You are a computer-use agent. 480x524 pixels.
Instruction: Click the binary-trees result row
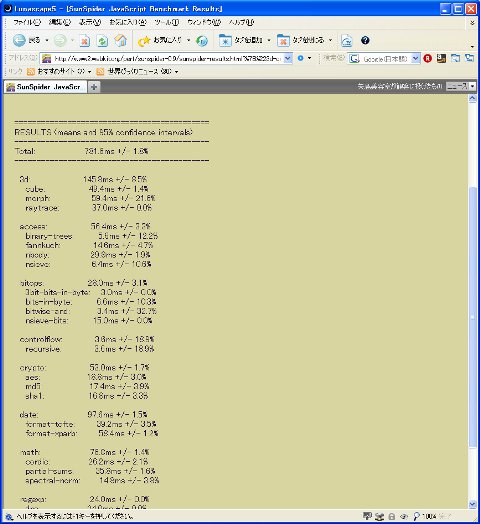pyautogui.click(x=92, y=236)
